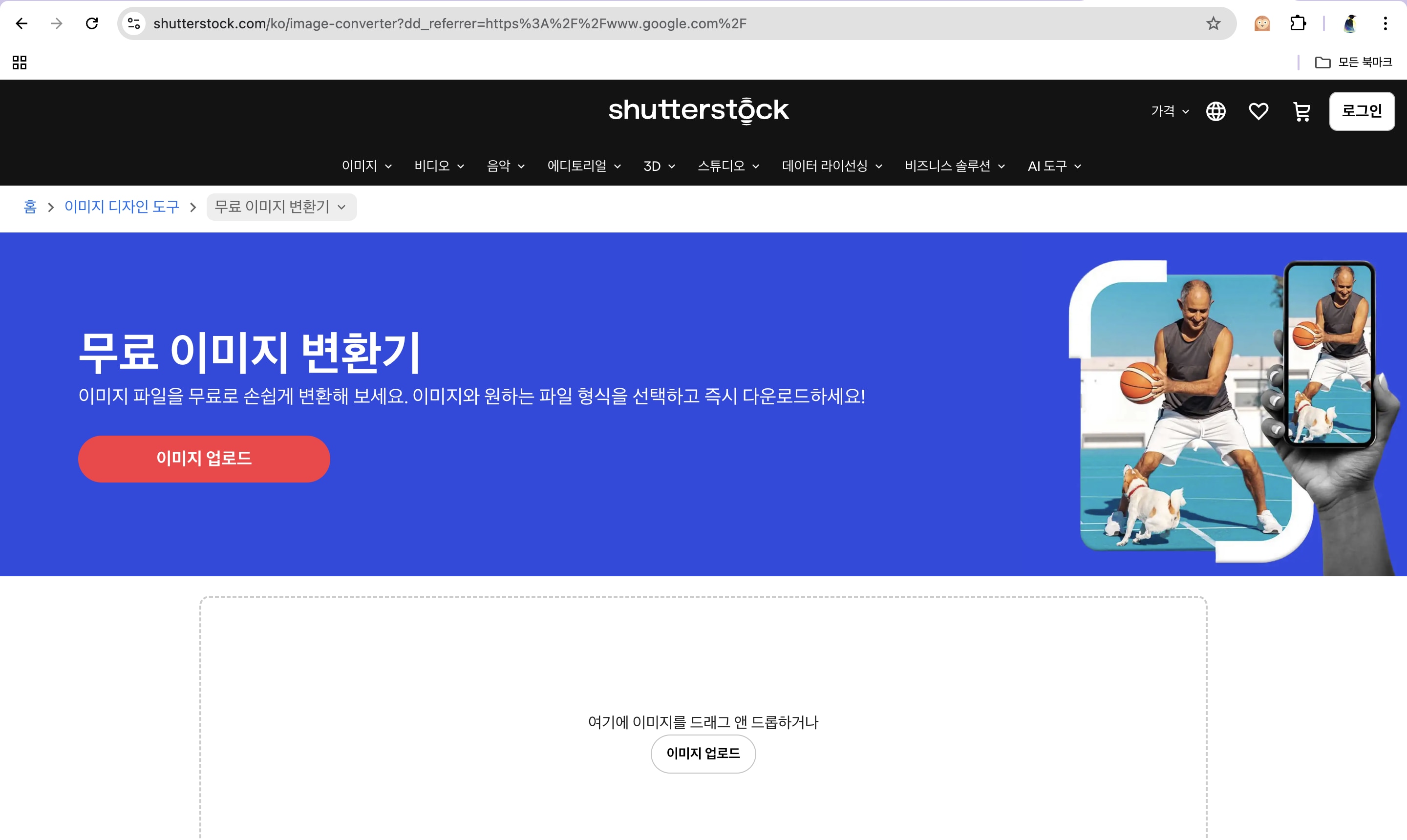Expand the 무료 이미지 변환기 breadcrumb dropdown

tap(281, 207)
